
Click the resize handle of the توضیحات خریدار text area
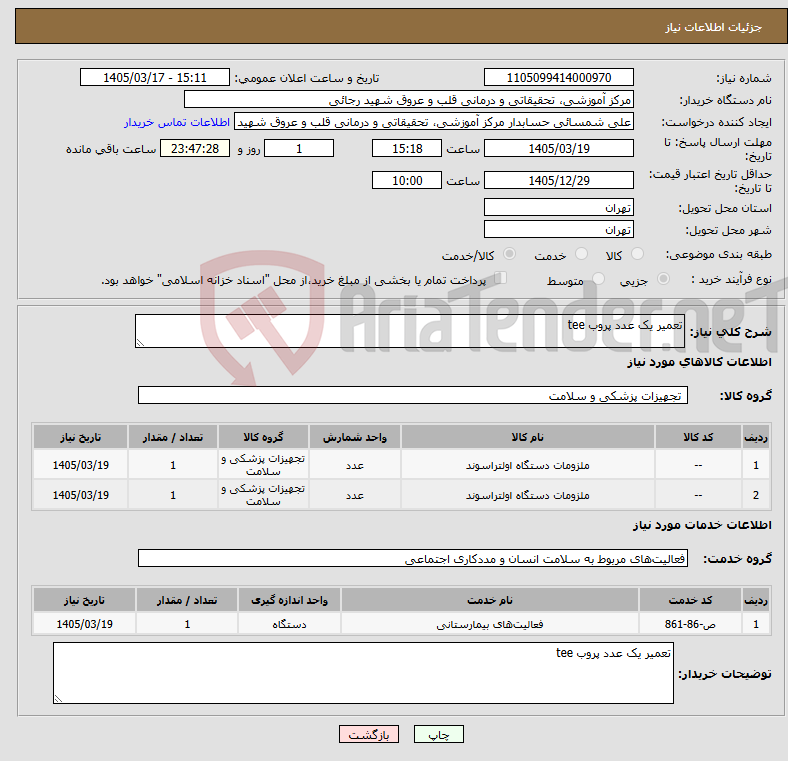coord(58,698)
